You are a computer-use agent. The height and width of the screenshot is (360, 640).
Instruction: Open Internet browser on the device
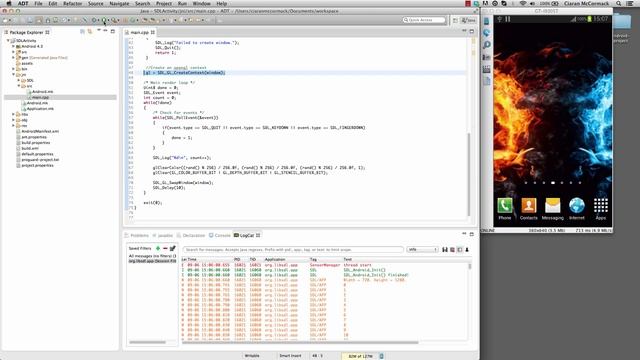[x=577, y=209]
